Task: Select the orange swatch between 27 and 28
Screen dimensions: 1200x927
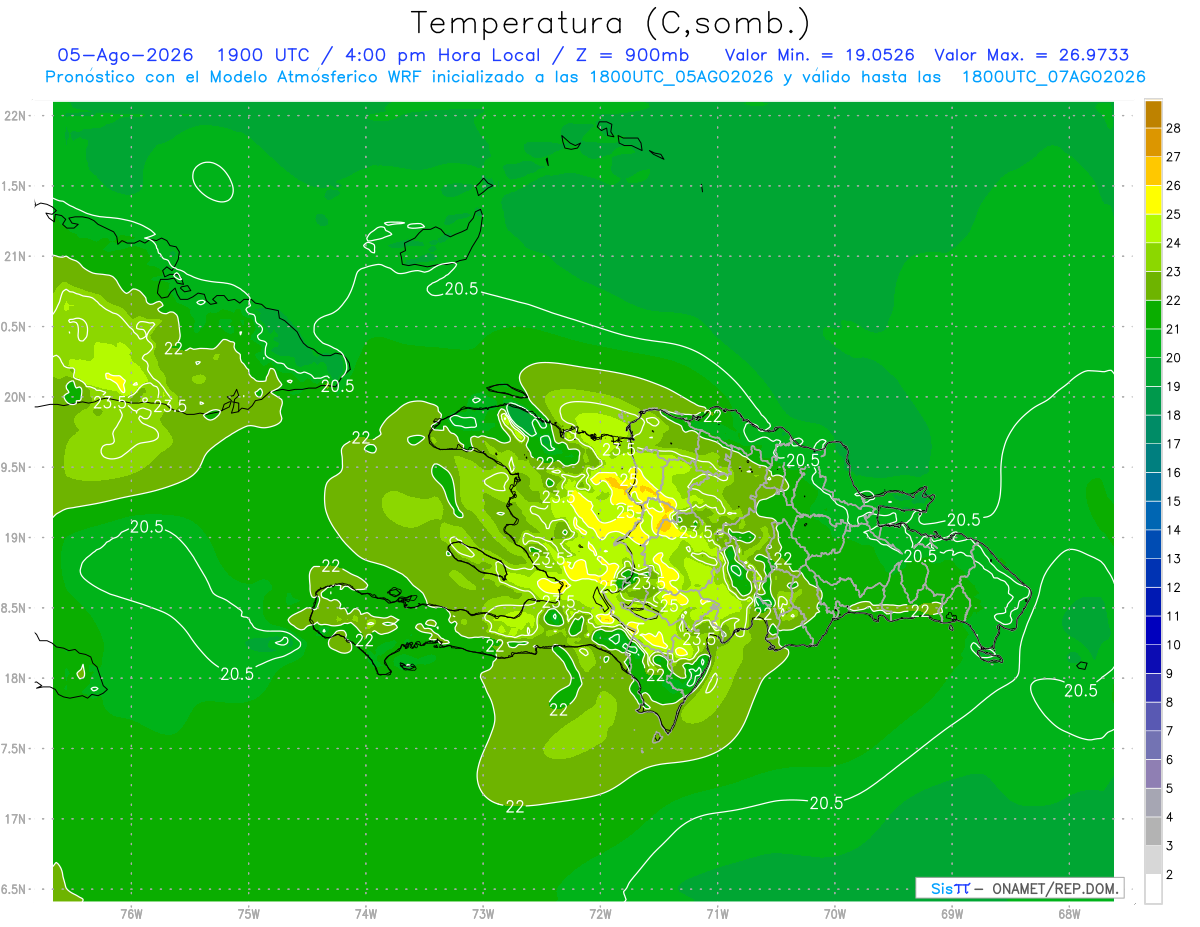Action: pos(1153,142)
